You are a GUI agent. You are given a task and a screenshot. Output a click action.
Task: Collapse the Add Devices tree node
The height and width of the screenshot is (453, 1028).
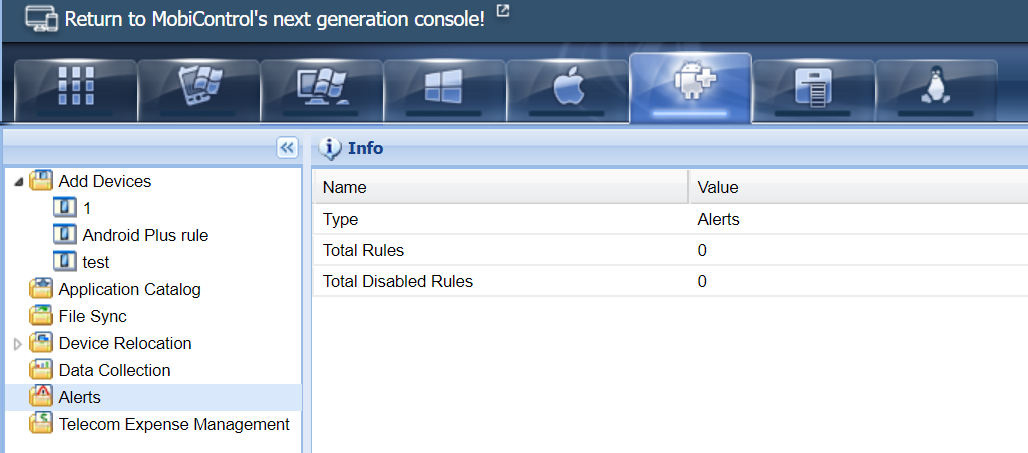(x=19, y=182)
